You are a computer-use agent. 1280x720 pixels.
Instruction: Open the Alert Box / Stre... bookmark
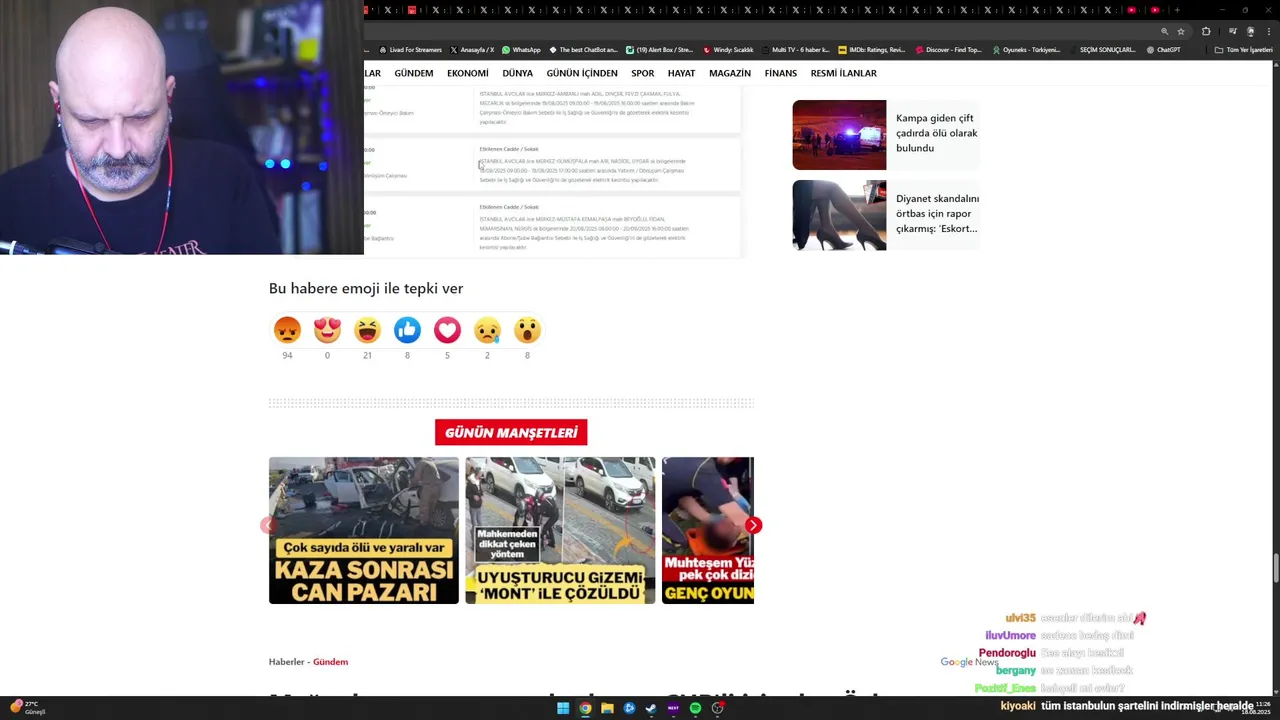pyautogui.click(x=660, y=50)
